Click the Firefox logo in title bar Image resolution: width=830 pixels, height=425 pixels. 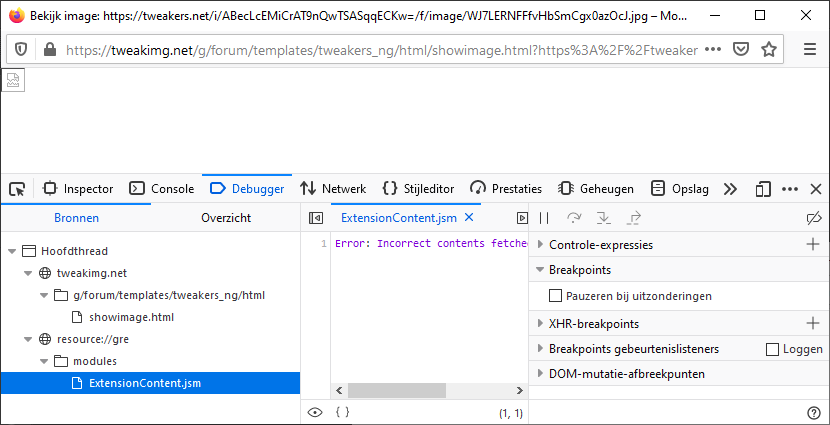[17, 15]
